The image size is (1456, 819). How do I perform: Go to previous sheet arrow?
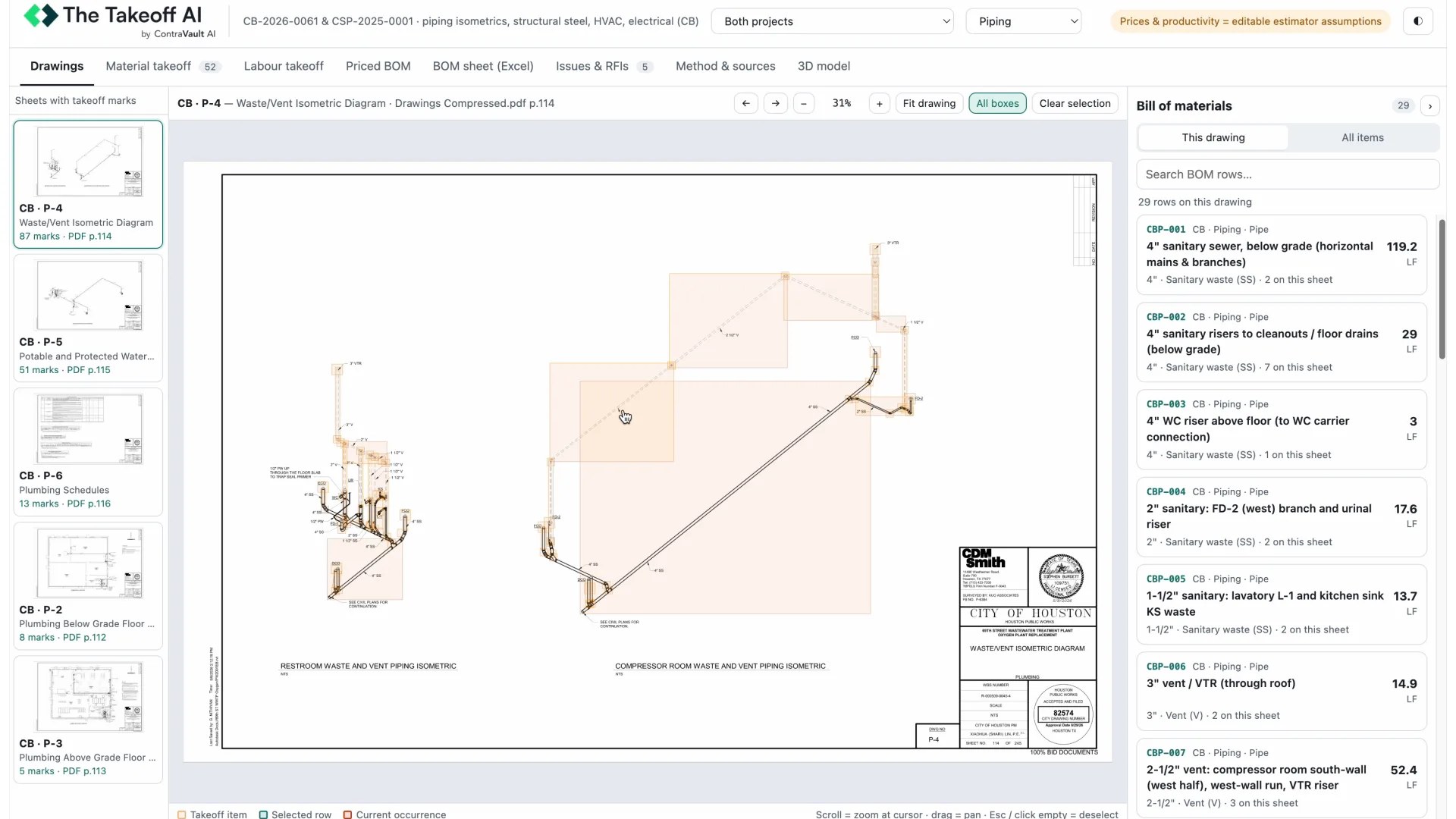[x=745, y=103]
